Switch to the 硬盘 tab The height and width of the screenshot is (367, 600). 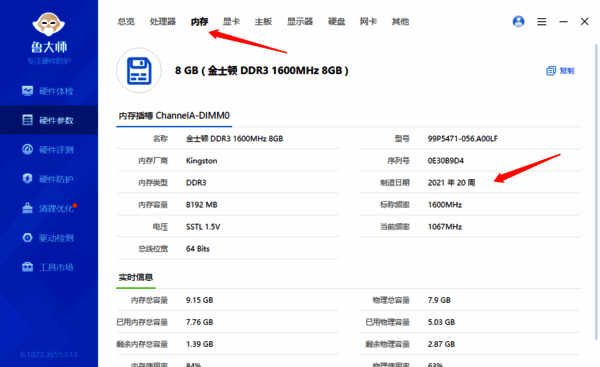click(x=337, y=22)
